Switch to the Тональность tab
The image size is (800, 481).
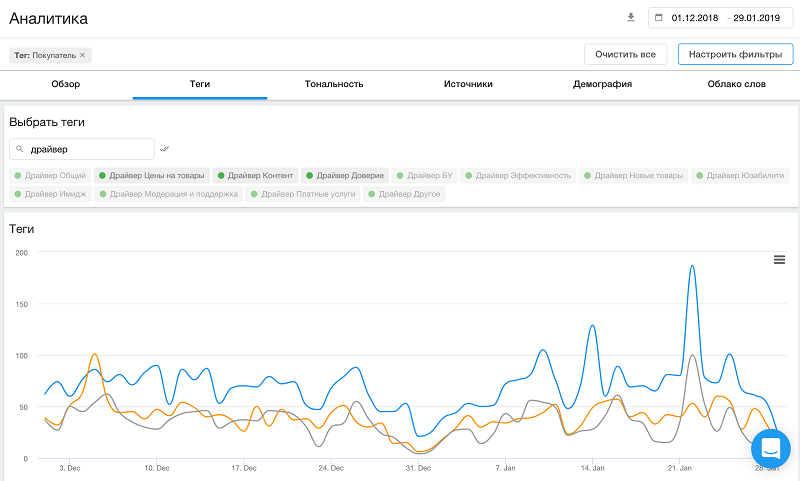tap(333, 85)
